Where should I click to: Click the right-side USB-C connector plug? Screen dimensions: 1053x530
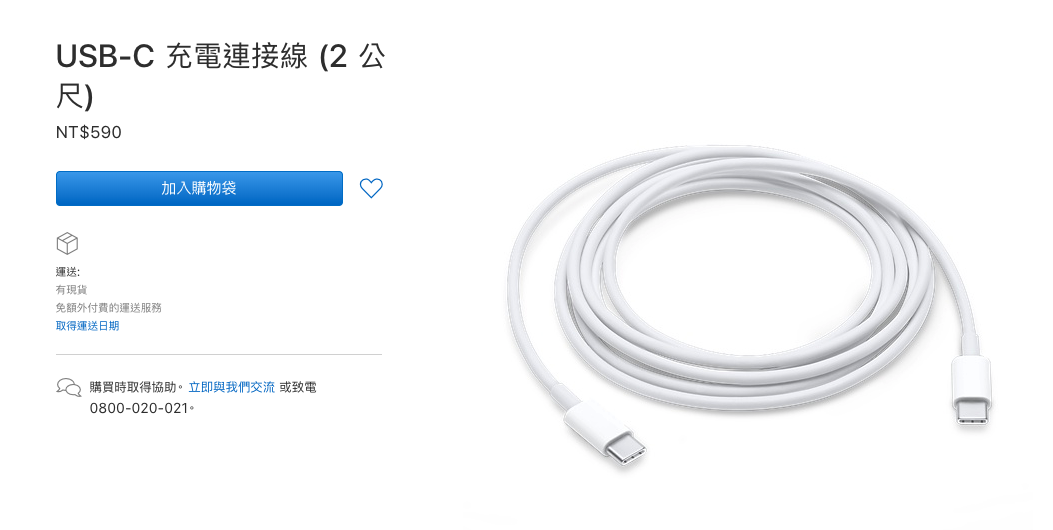(971, 392)
